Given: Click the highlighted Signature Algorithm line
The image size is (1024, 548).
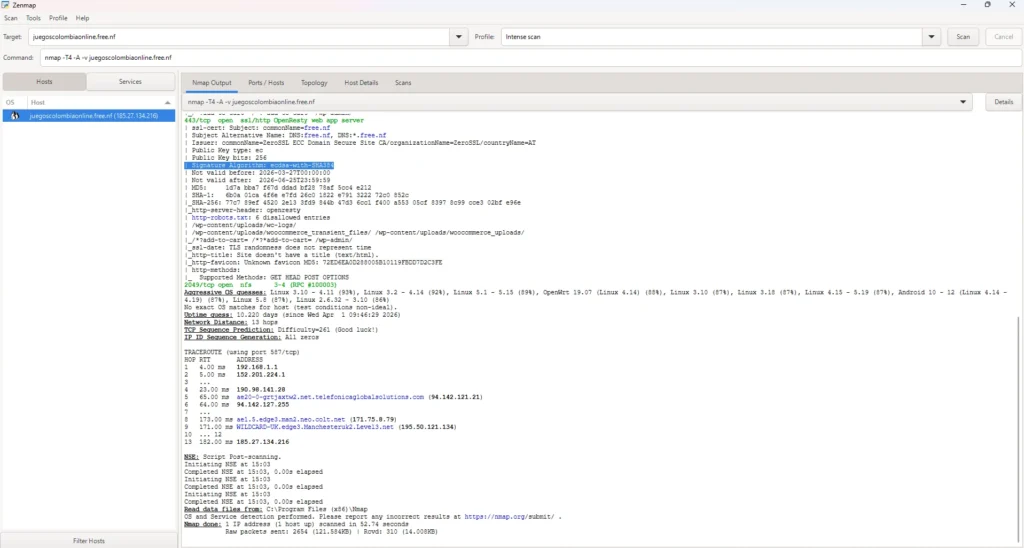Looking at the screenshot, I should [259, 165].
